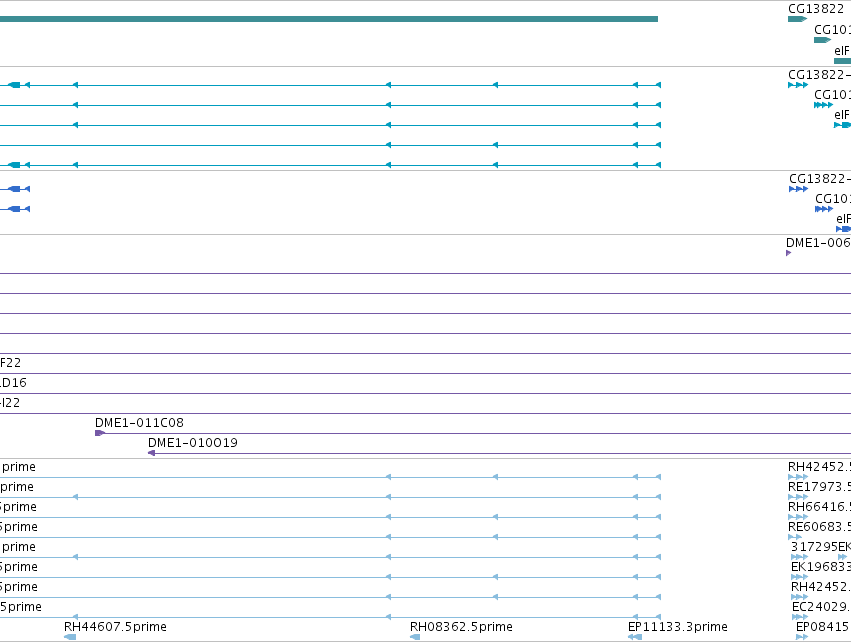Select the arrow glyph under RH66416.5
The width and height of the screenshot is (851, 642).
click(x=798, y=517)
